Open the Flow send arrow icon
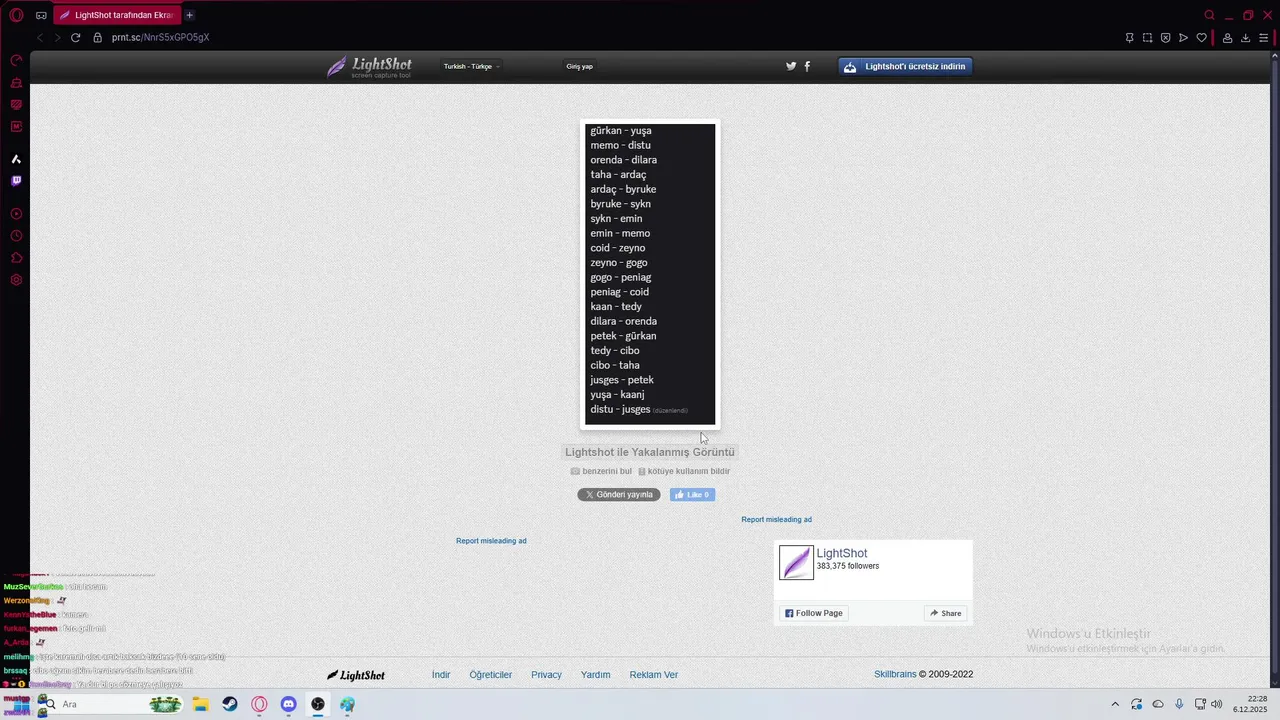The height and width of the screenshot is (720, 1280). (x=1184, y=38)
